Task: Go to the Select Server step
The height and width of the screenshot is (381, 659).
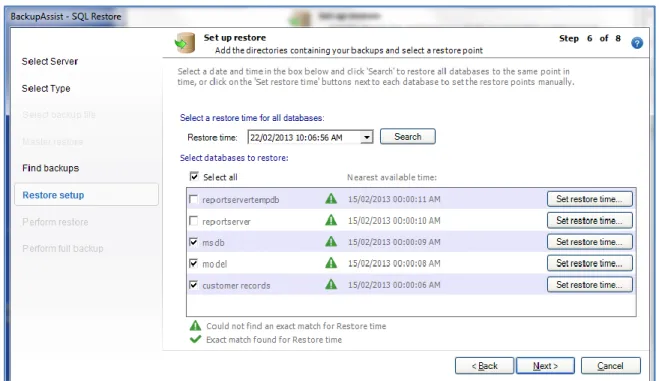Action: 50,61
